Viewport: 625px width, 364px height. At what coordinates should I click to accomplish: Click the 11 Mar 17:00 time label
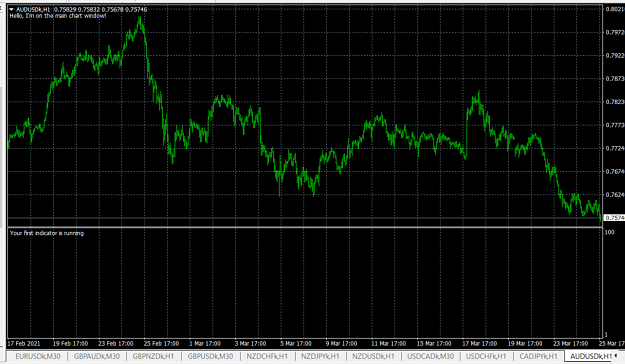389,343
